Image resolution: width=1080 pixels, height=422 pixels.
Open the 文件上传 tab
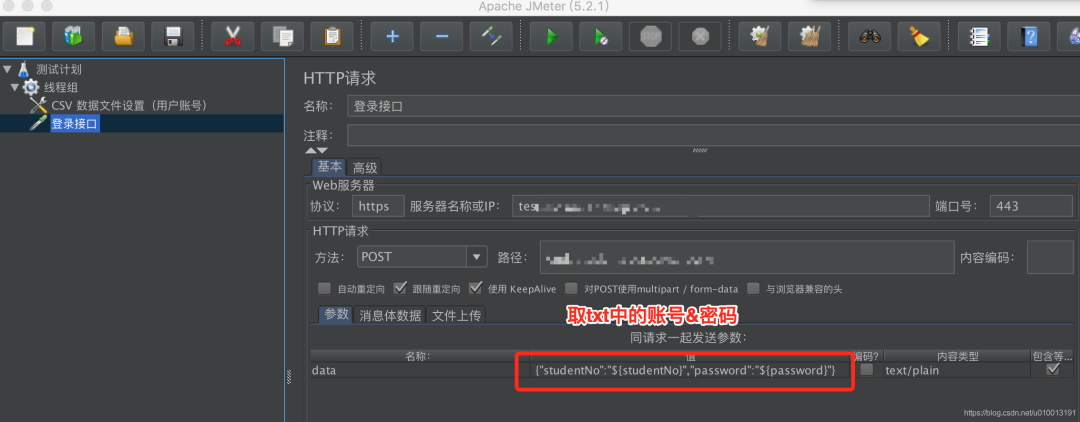455,315
